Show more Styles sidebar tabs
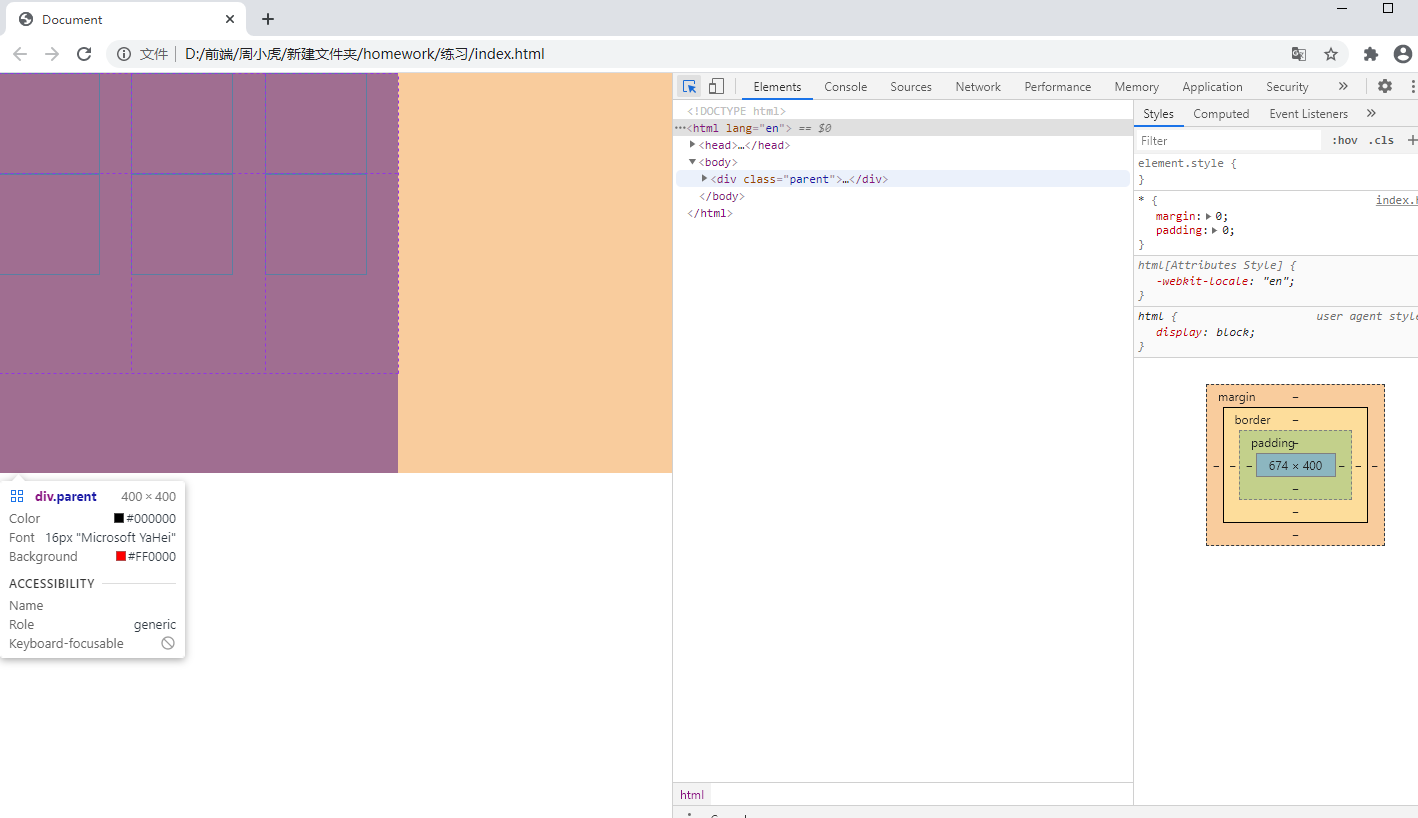The image size is (1418, 818). (1371, 113)
